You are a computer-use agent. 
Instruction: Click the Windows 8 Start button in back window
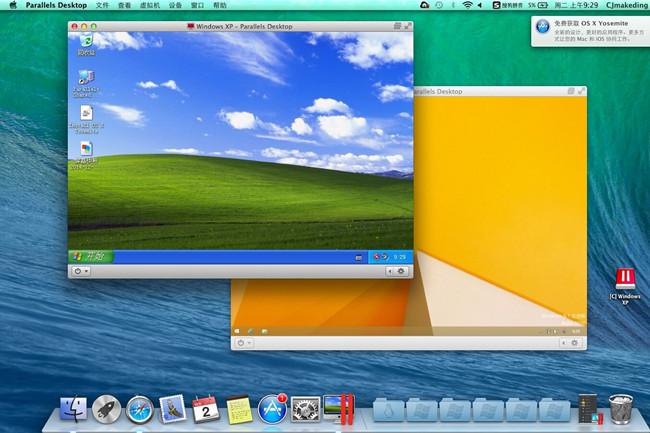237,331
